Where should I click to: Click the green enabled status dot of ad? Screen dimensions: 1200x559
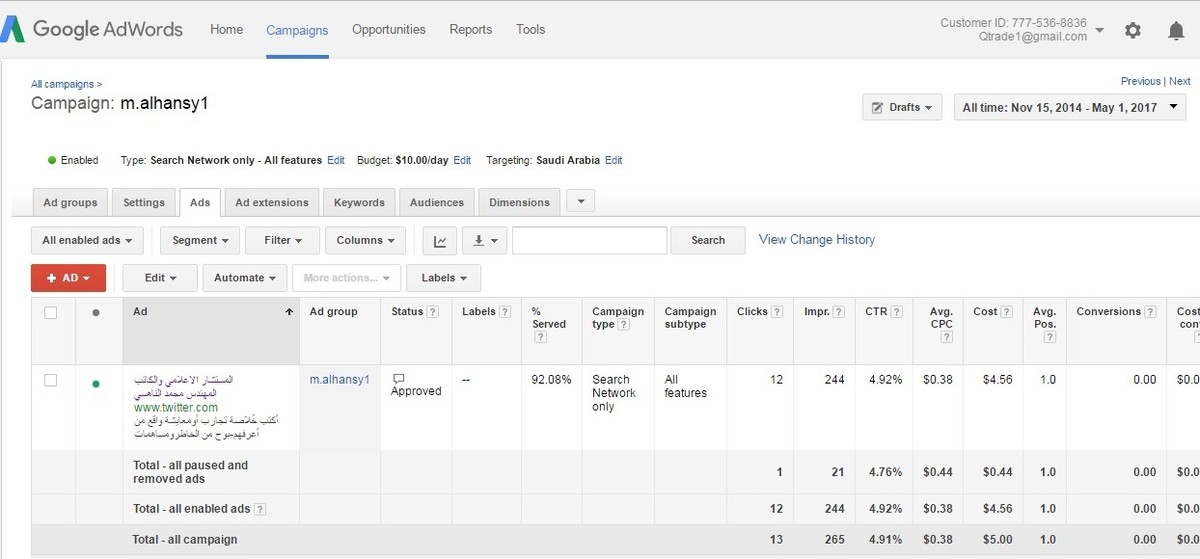point(96,382)
